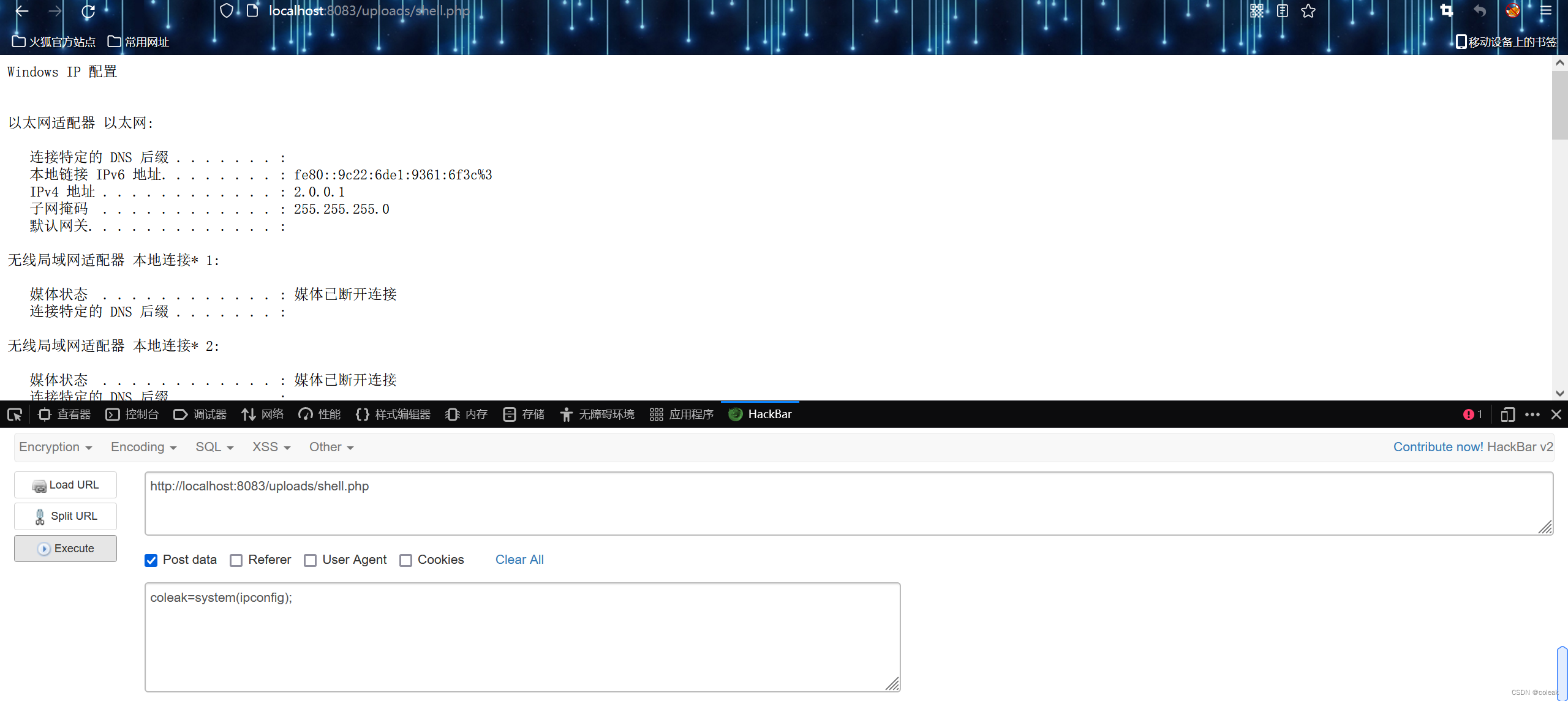Activate the element picker in devtools
1568x701 pixels.
point(15,414)
